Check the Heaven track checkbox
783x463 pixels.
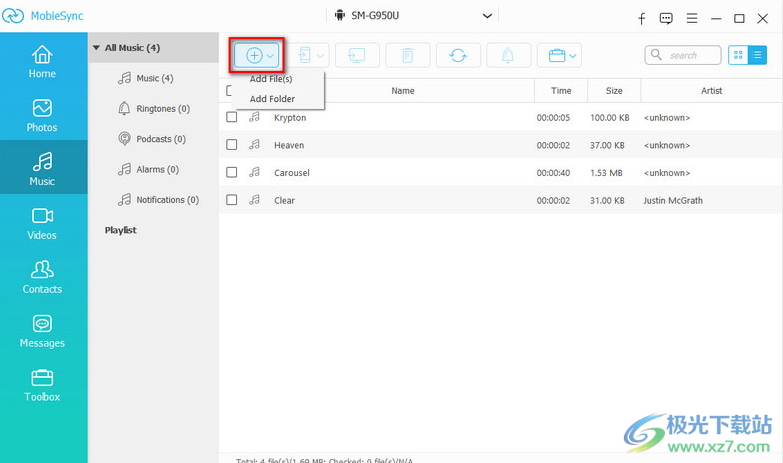click(232, 144)
